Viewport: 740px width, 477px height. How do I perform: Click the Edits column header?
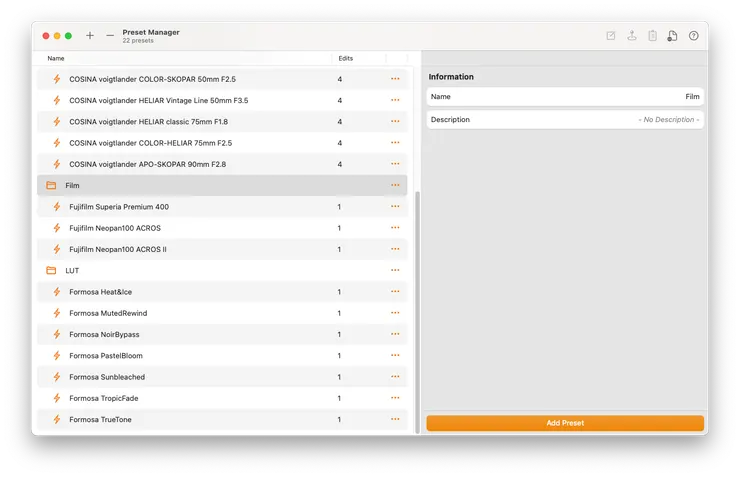pyautogui.click(x=345, y=59)
